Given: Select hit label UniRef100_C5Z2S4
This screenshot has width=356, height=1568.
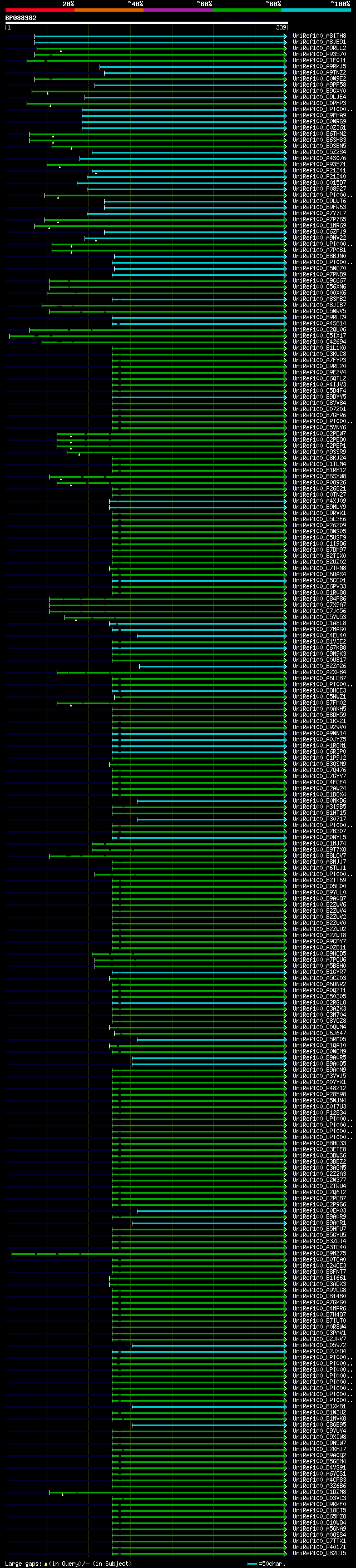Looking at the screenshot, I should click(x=319, y=152).
